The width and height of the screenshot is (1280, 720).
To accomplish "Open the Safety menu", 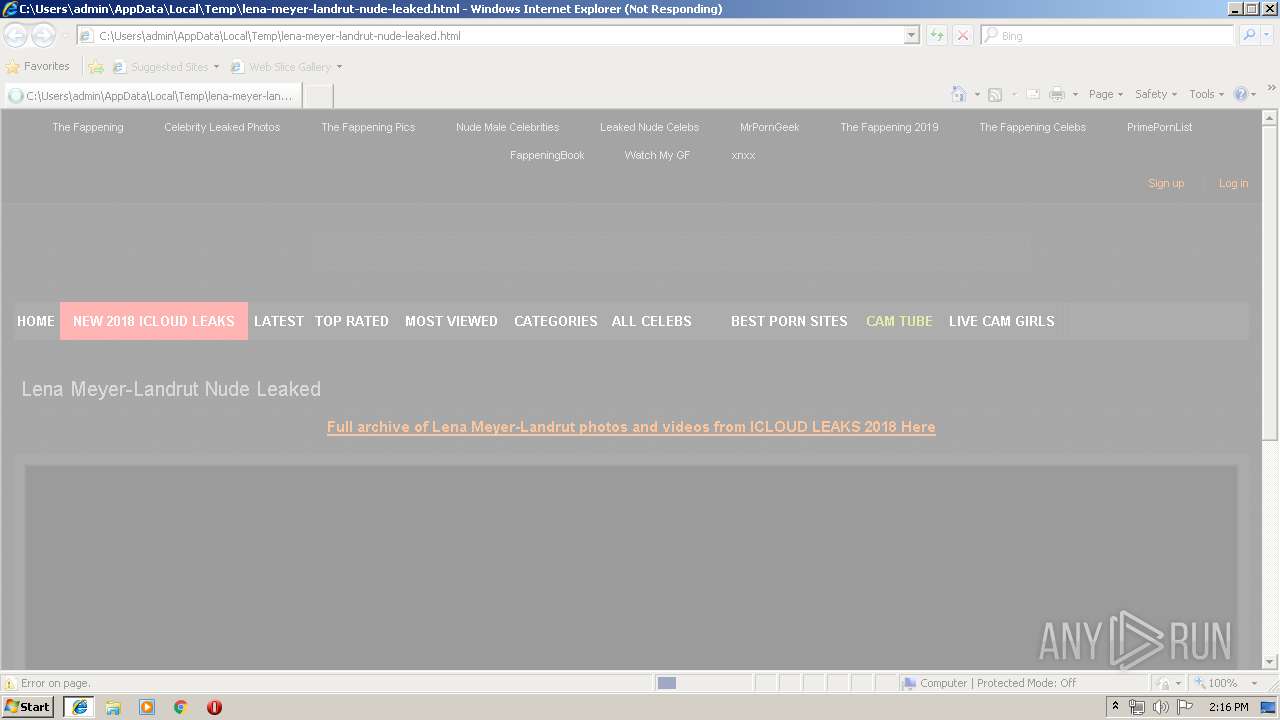I will coord(1156,94).
